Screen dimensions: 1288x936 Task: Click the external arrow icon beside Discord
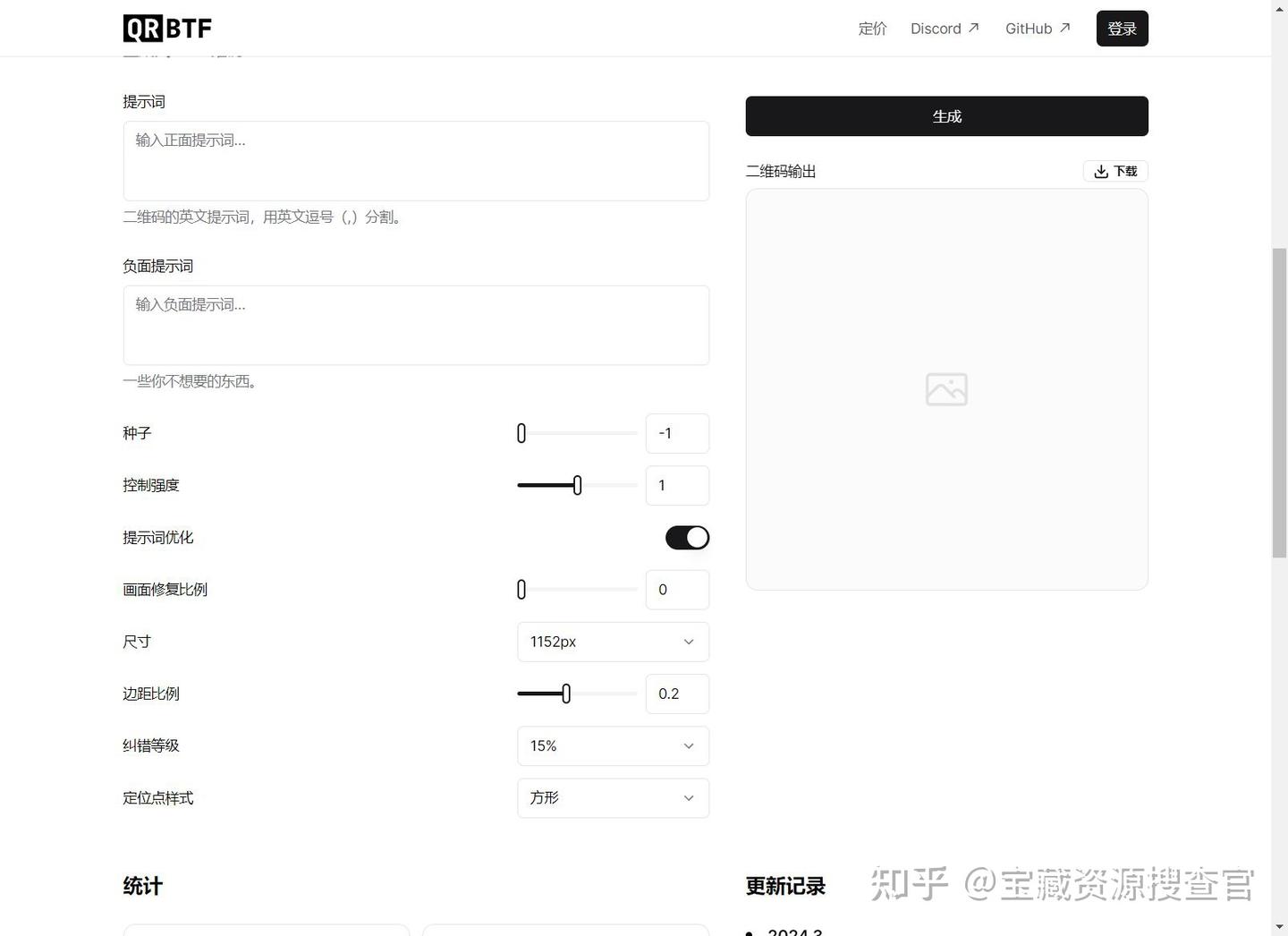click(x=974, y=28)
